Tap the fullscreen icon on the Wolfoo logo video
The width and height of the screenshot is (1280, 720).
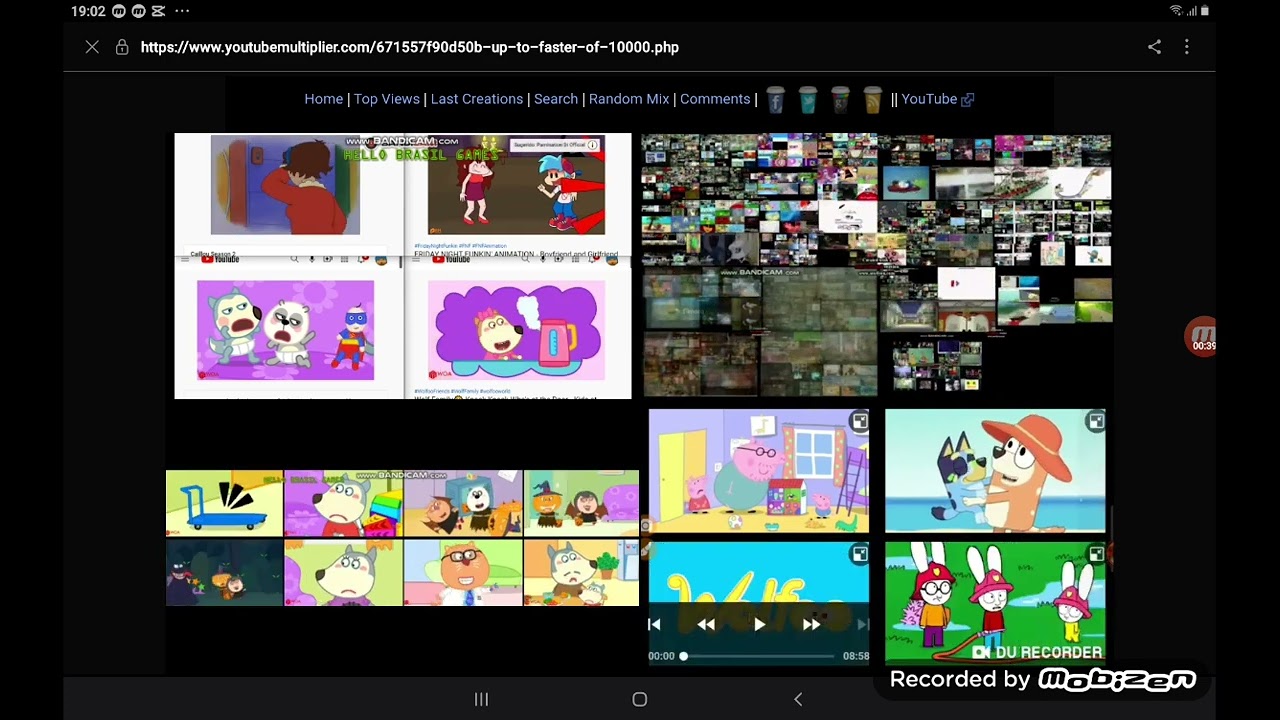click(x=859, y=554)
